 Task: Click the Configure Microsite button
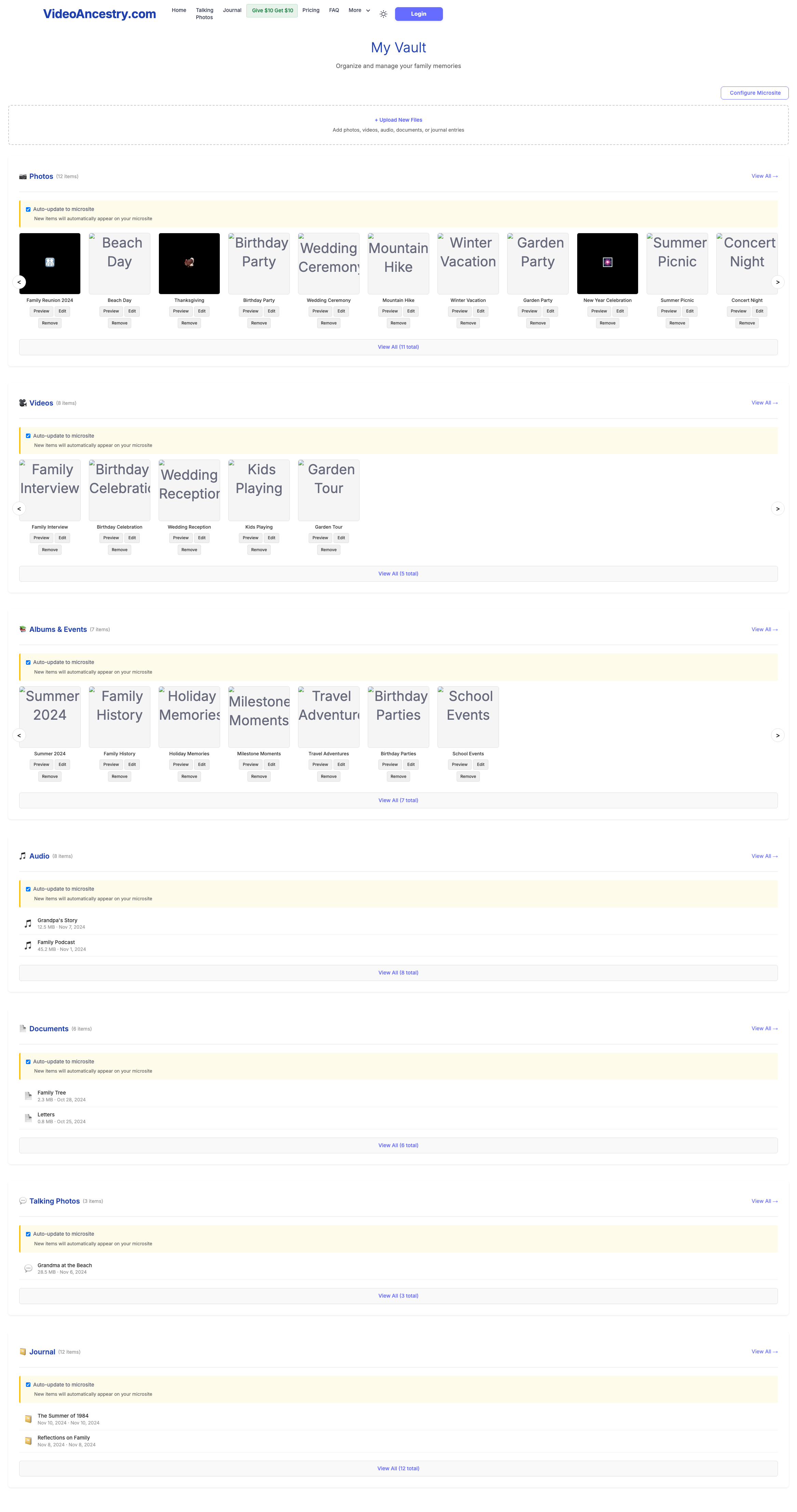[754, 93]
